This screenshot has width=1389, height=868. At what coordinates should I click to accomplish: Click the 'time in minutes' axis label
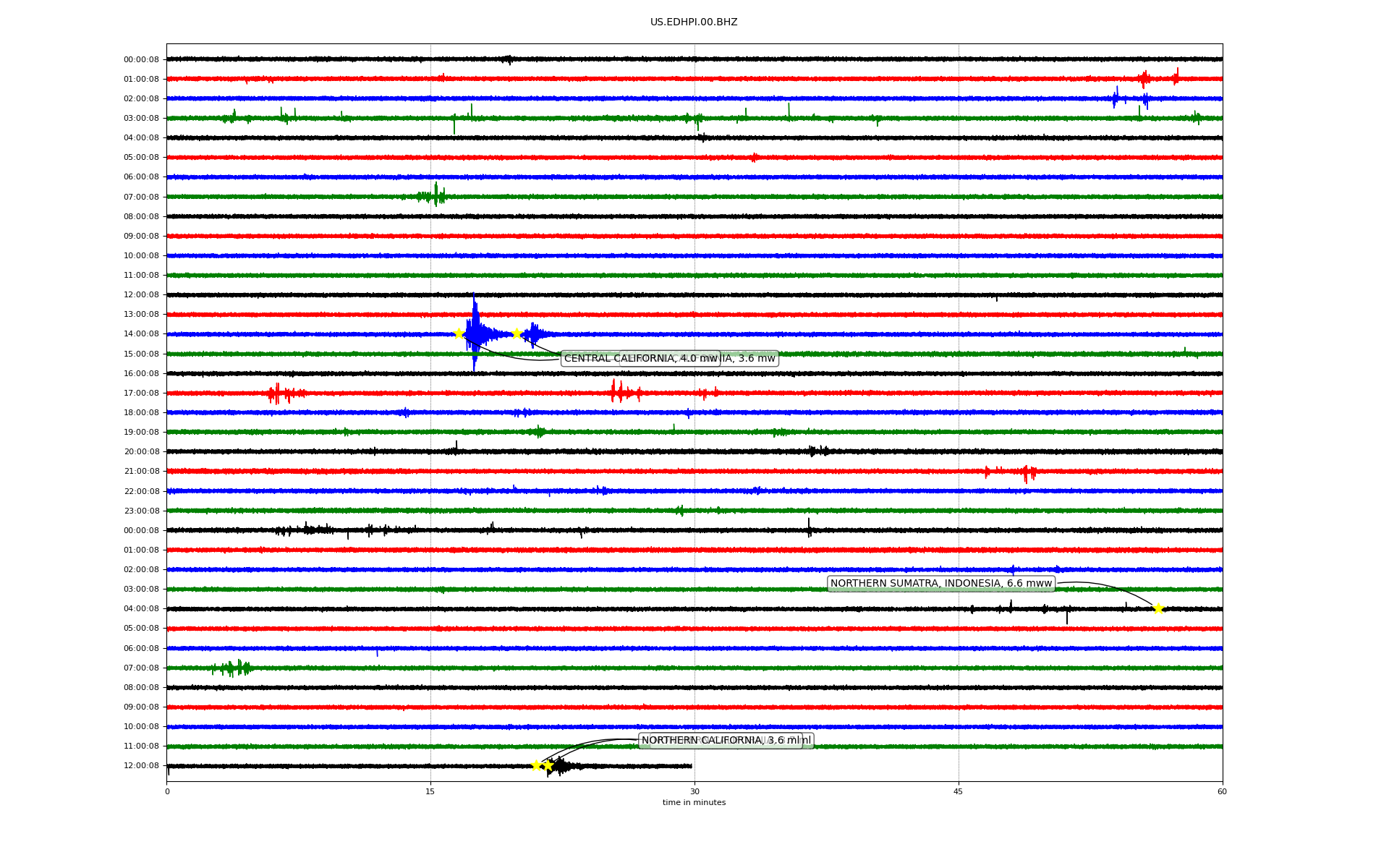pos(694,803)
